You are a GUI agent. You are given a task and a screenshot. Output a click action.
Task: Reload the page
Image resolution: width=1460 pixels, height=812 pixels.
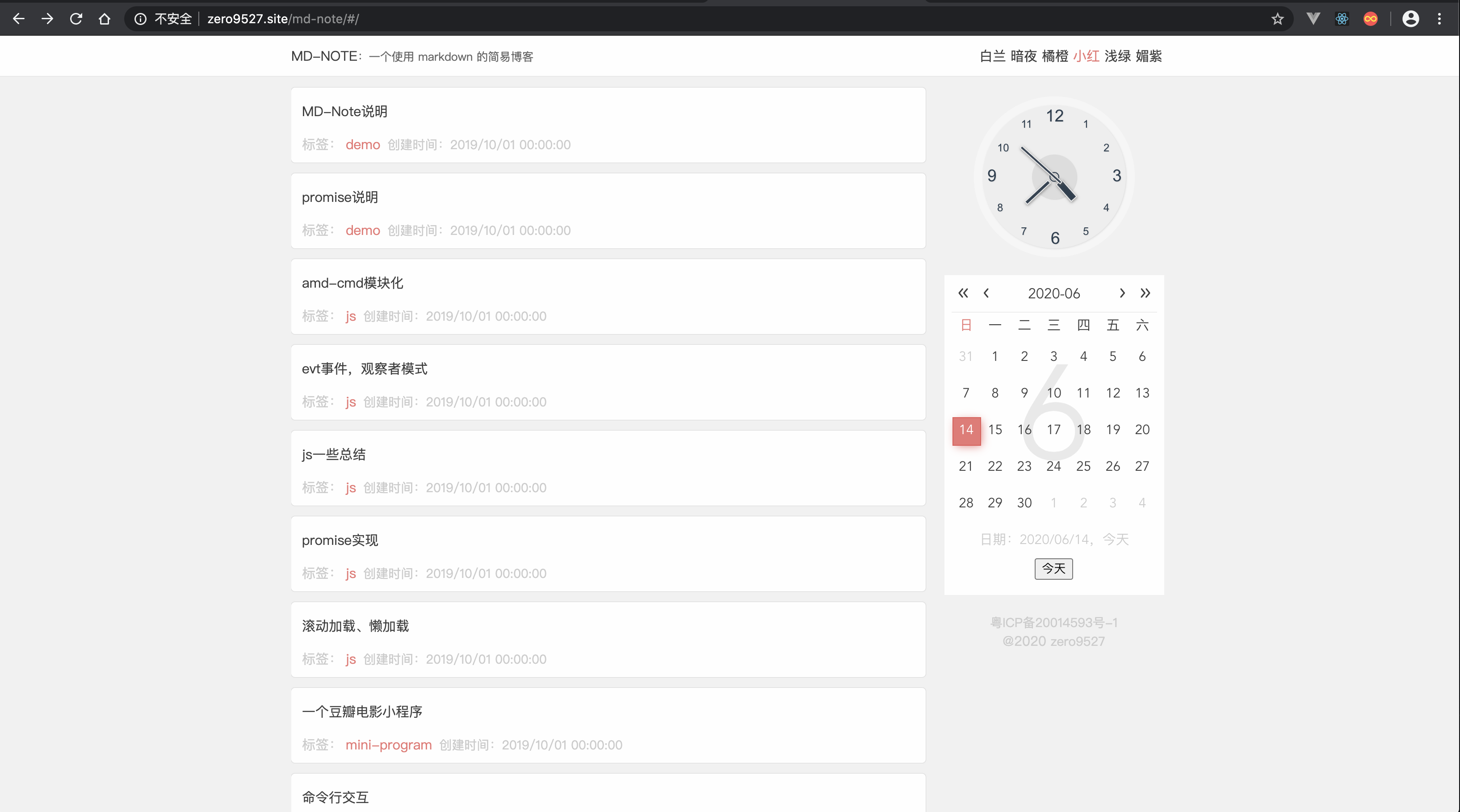pyautogui.click(x=76, y=18)
